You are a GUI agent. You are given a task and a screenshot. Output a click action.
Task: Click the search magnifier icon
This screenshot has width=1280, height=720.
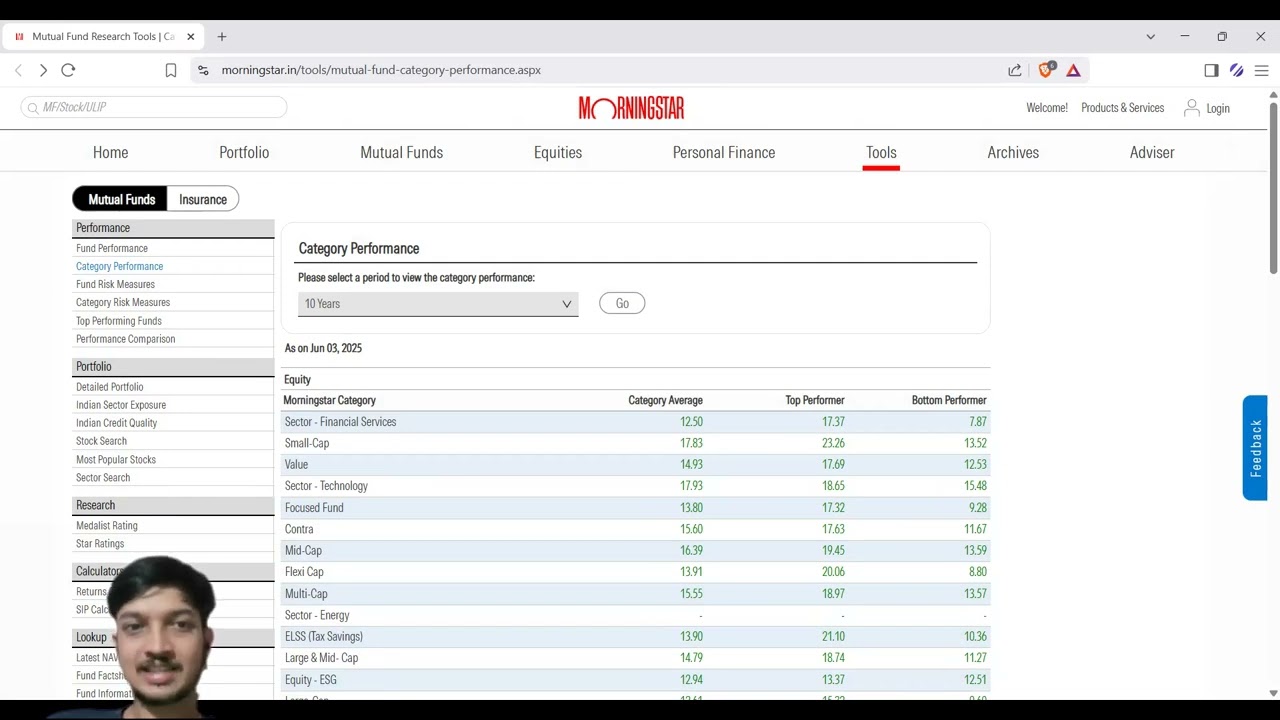pos(33,108)
